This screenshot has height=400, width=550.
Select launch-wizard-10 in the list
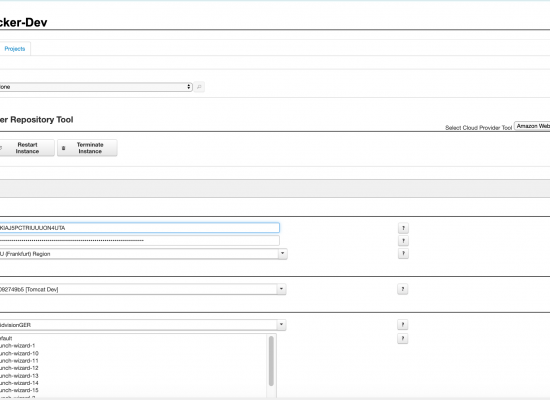pos(19,353)
